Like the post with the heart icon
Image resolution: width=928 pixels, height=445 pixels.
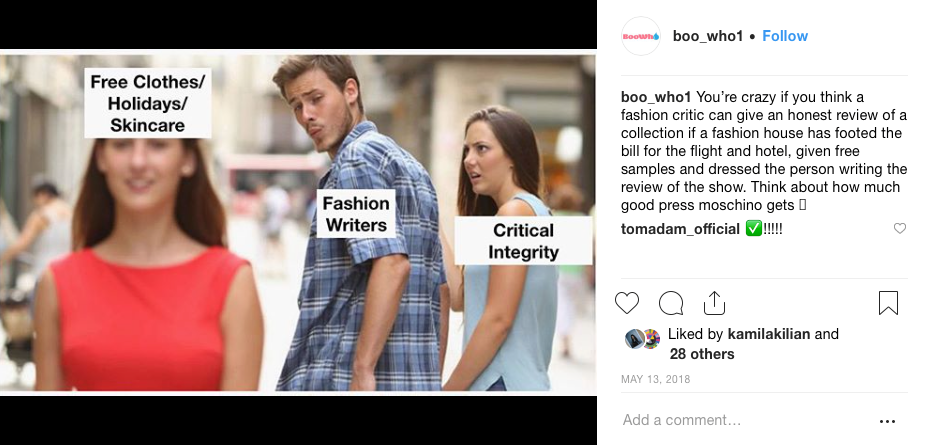coord(627,302)
